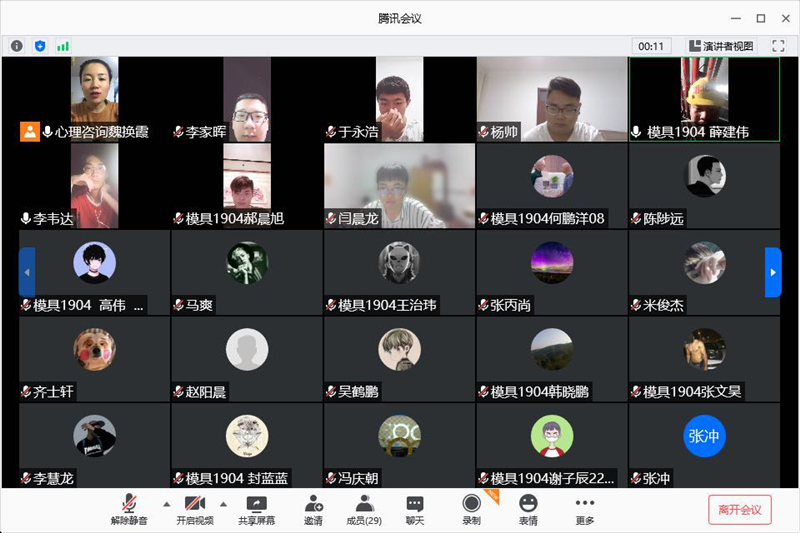800x533 pixels.
Task: Enter fullscreen mode icon
Action: click(x=778, y=46)
